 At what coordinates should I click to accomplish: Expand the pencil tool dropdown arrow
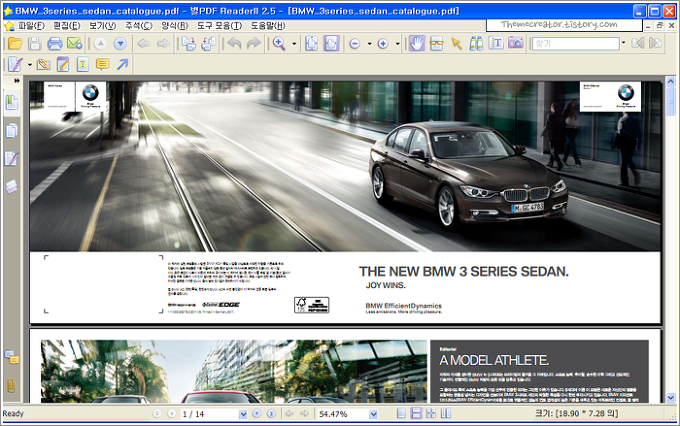click(x=29, y=65)
